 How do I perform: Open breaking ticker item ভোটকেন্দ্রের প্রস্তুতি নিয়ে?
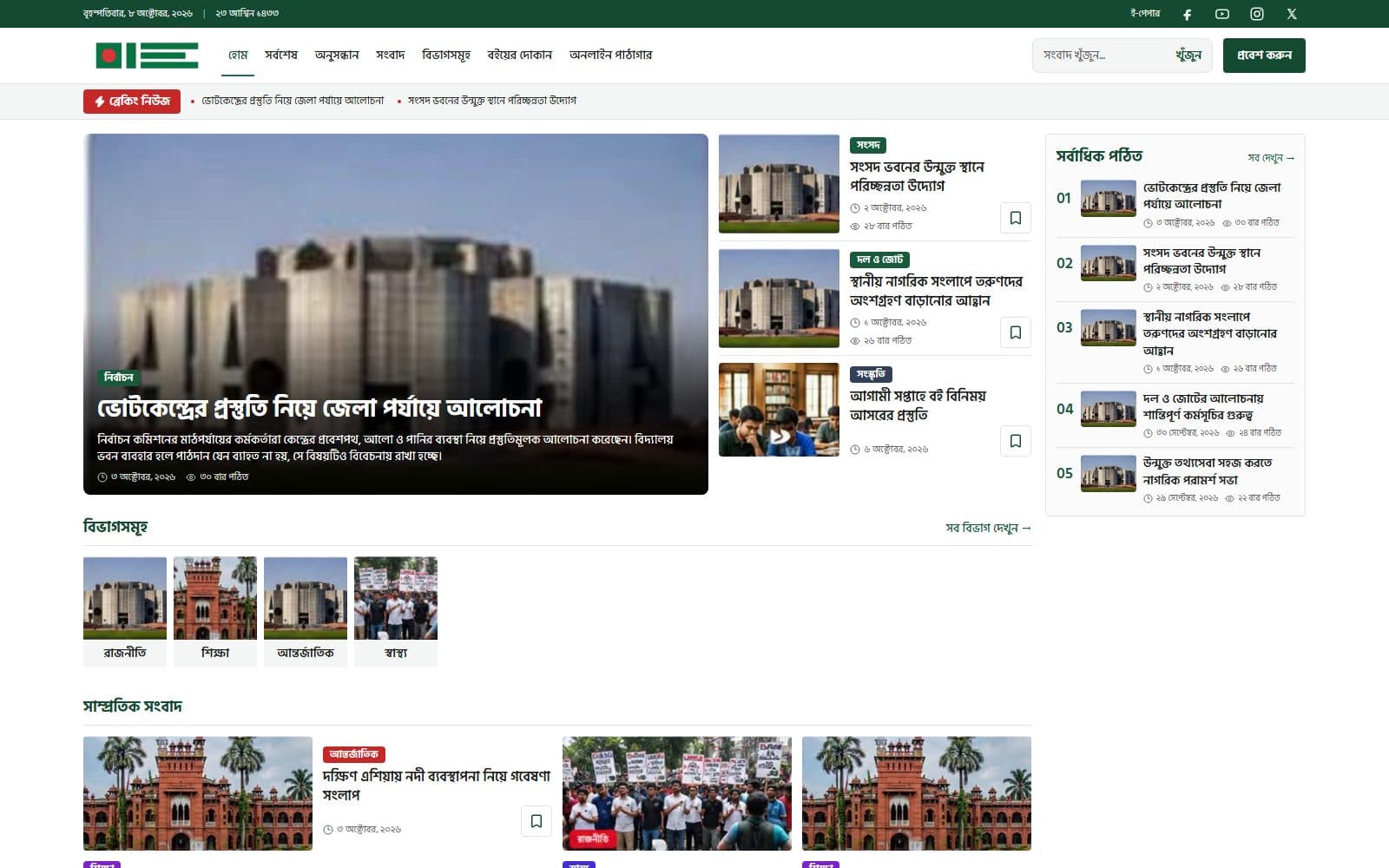pos(293,101)
